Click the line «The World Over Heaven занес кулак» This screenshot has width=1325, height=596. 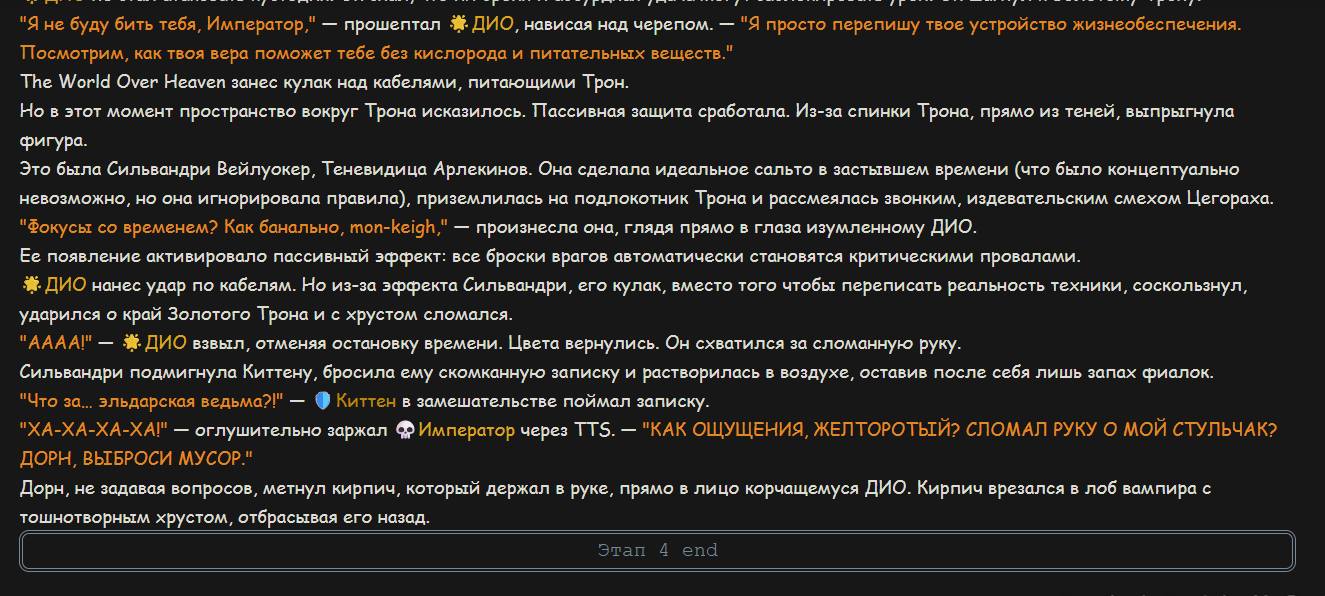point(324,81)
